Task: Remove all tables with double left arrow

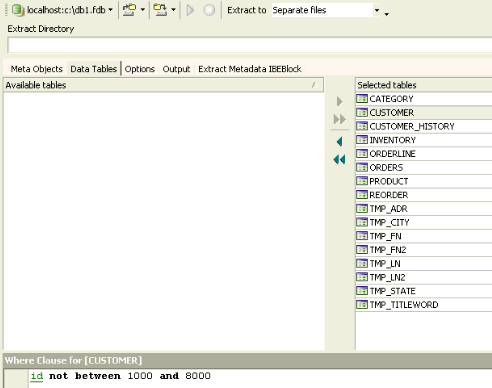Action: pos(340,160)
